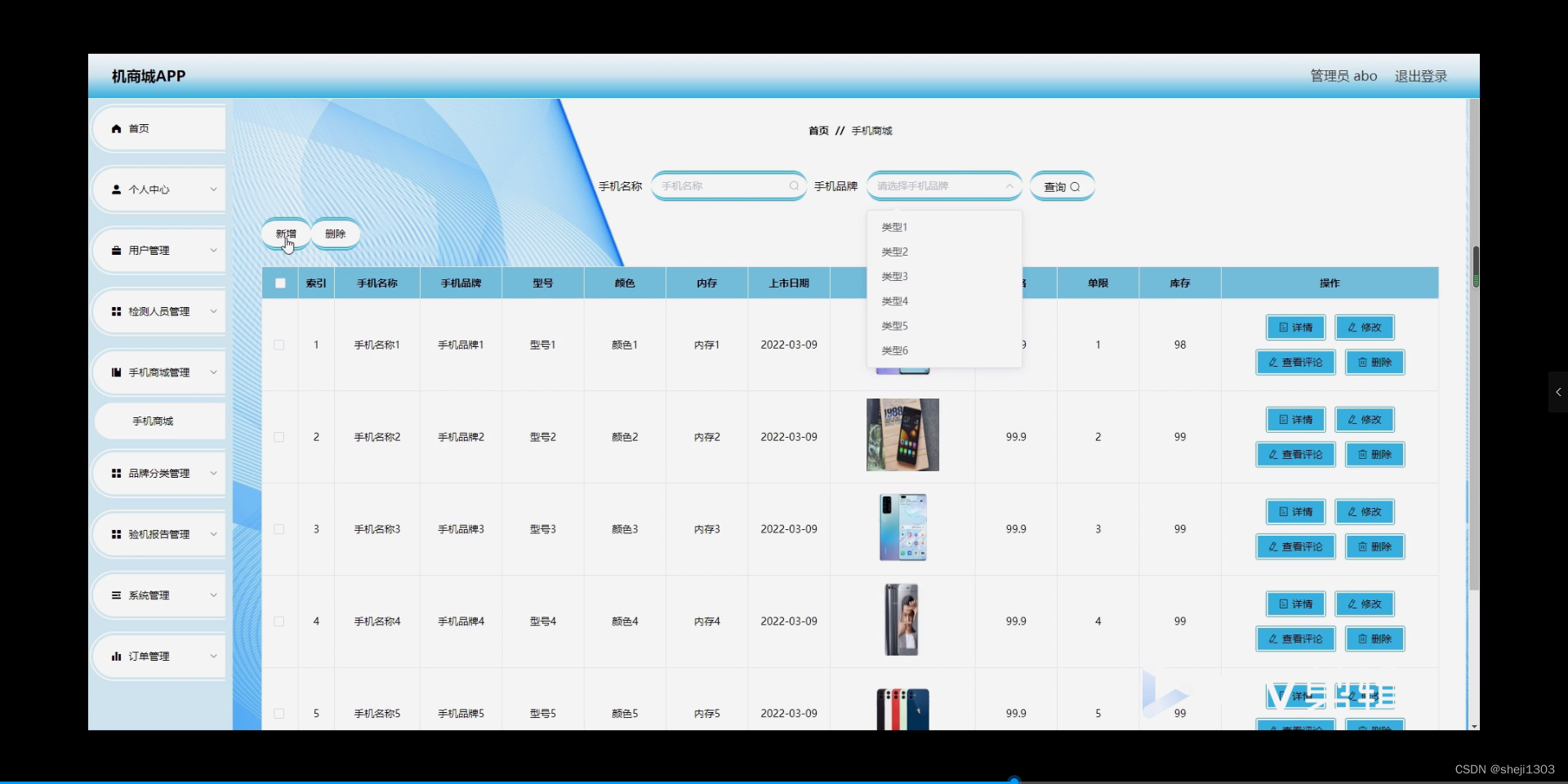1568x784 pixels.
Task: Click the 订单管理 chart icon
Action: 116,656
